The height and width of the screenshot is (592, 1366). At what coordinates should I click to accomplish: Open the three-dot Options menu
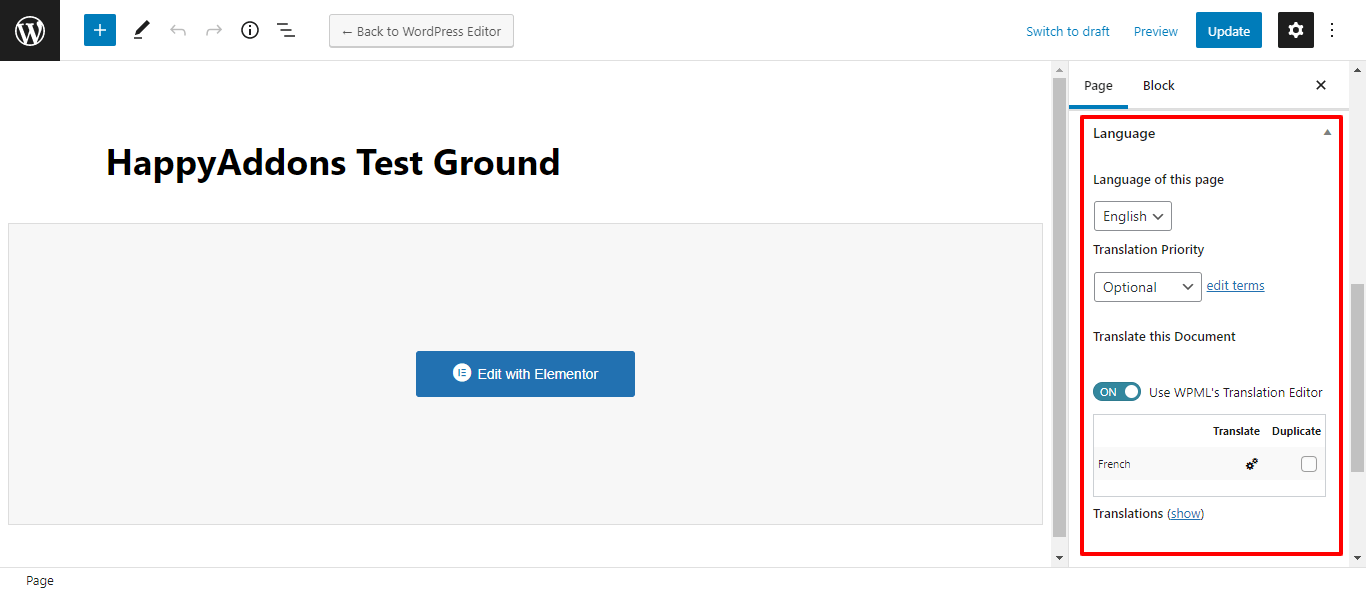click(x=1332, y=30)
